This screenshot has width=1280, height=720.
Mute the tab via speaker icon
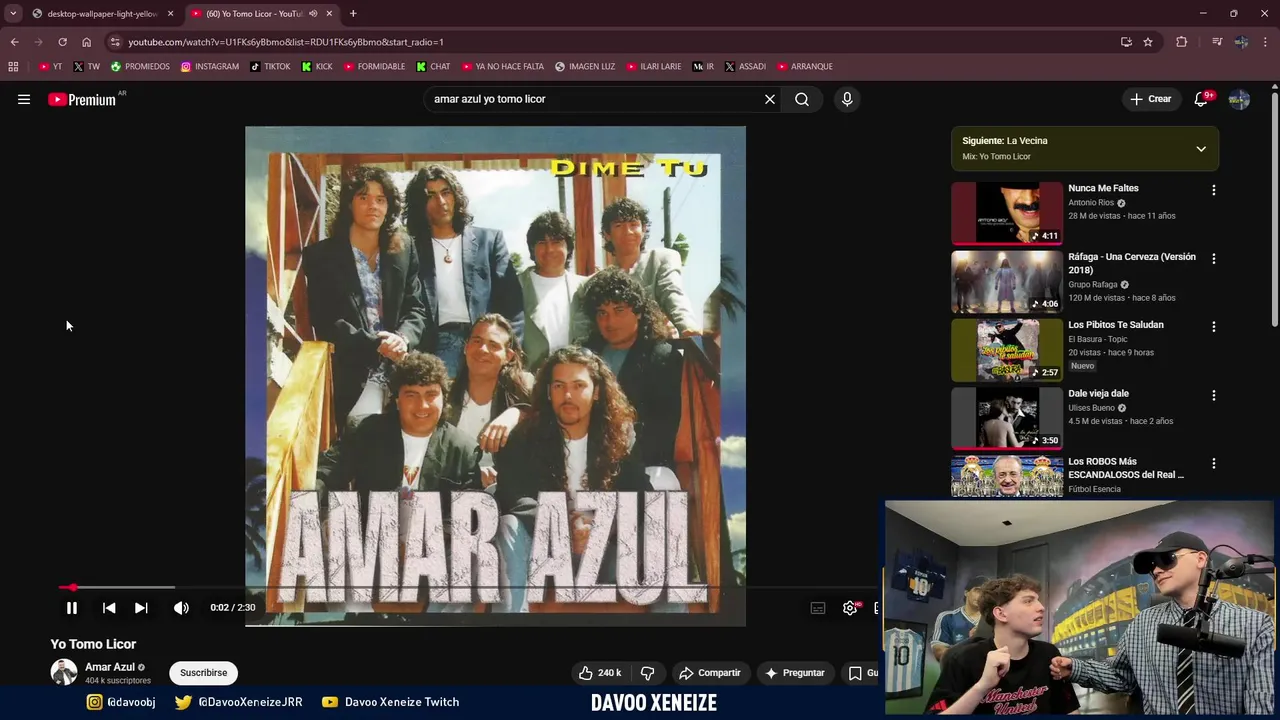pyautogui.click(x=313, y=14)
